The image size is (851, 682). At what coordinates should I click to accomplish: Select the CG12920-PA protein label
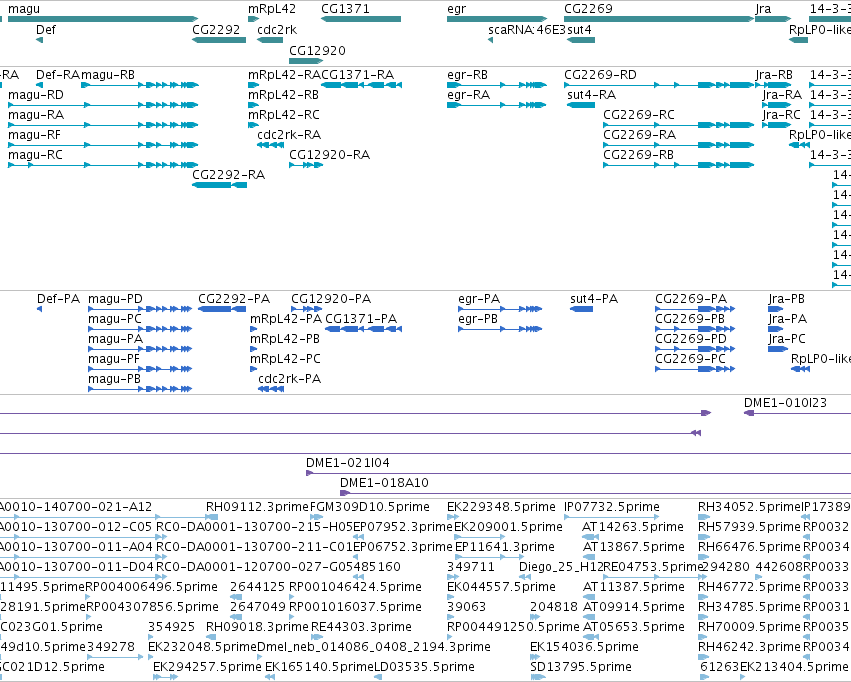(331, 299)
